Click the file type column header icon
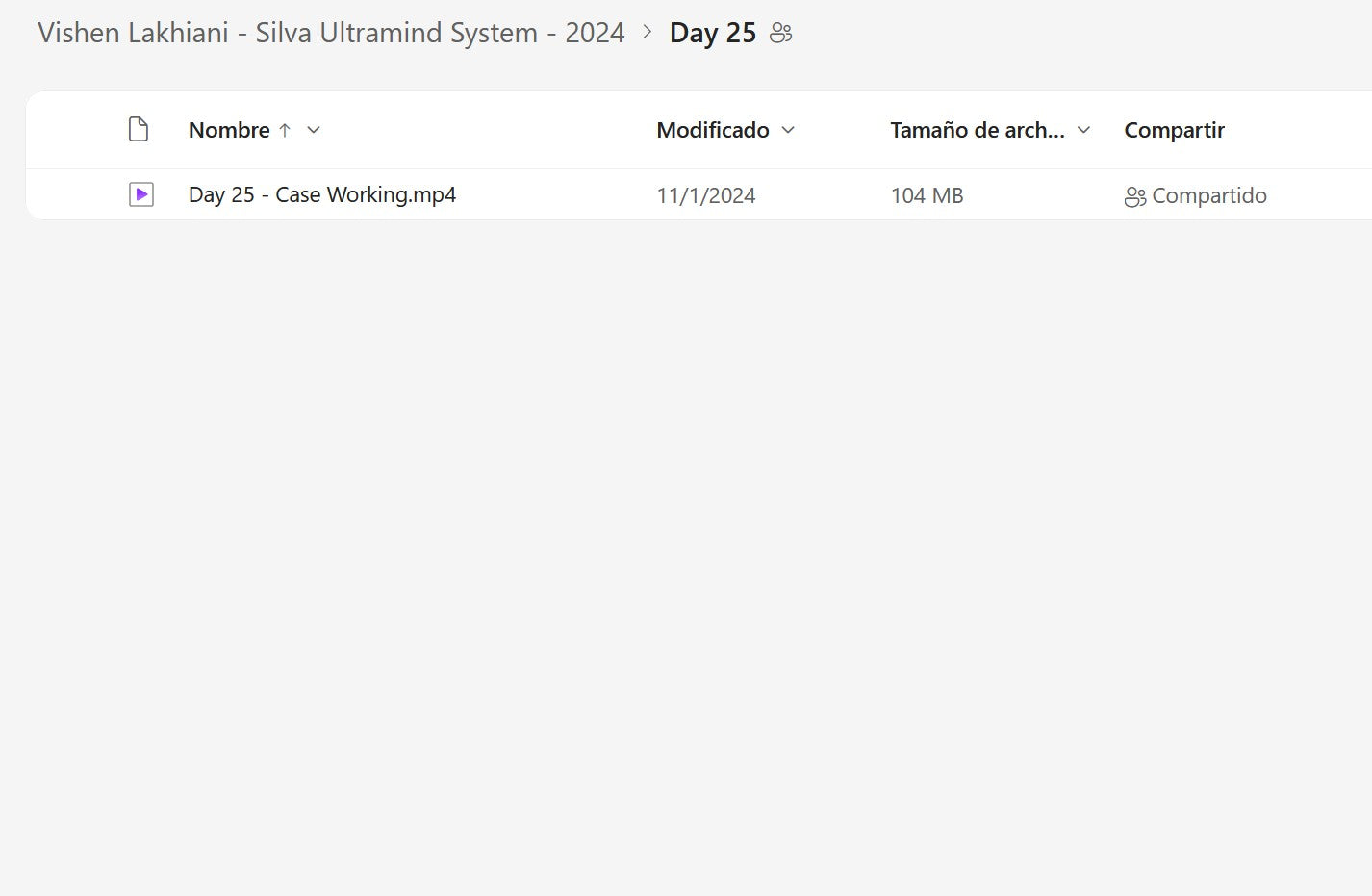Image resolution: width=1372 pixels, height=896 pixels. coord(139,130)
